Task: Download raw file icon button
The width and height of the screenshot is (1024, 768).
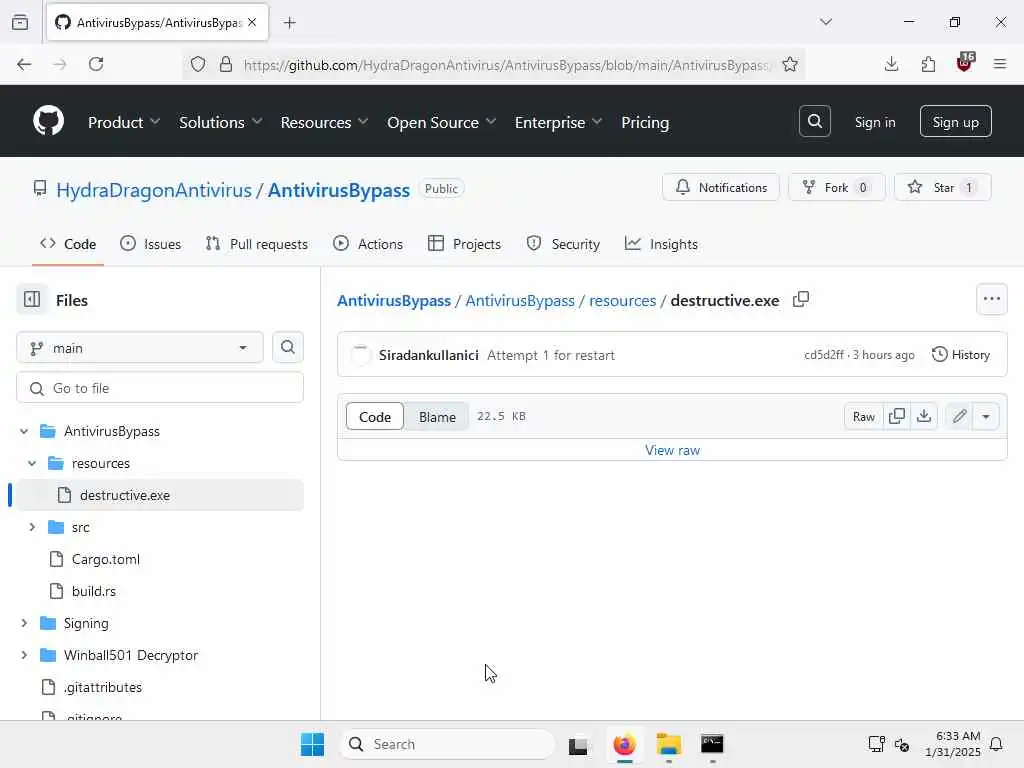Action: click(923, 416)
